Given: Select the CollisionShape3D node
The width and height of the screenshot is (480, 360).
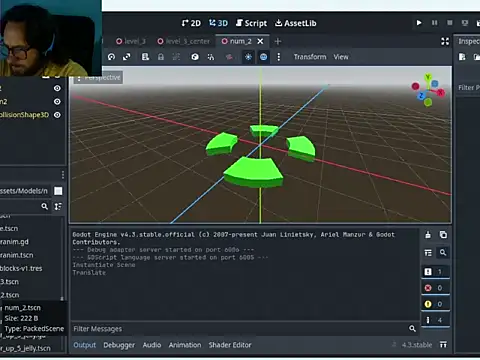Looking at the screenshot, I should pyautogui.click(x=24, y=115).
